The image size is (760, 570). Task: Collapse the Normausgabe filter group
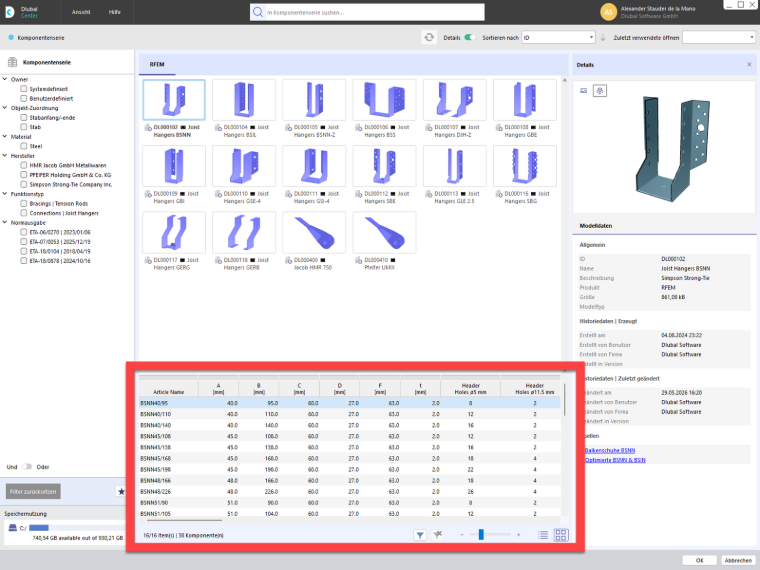5,222
